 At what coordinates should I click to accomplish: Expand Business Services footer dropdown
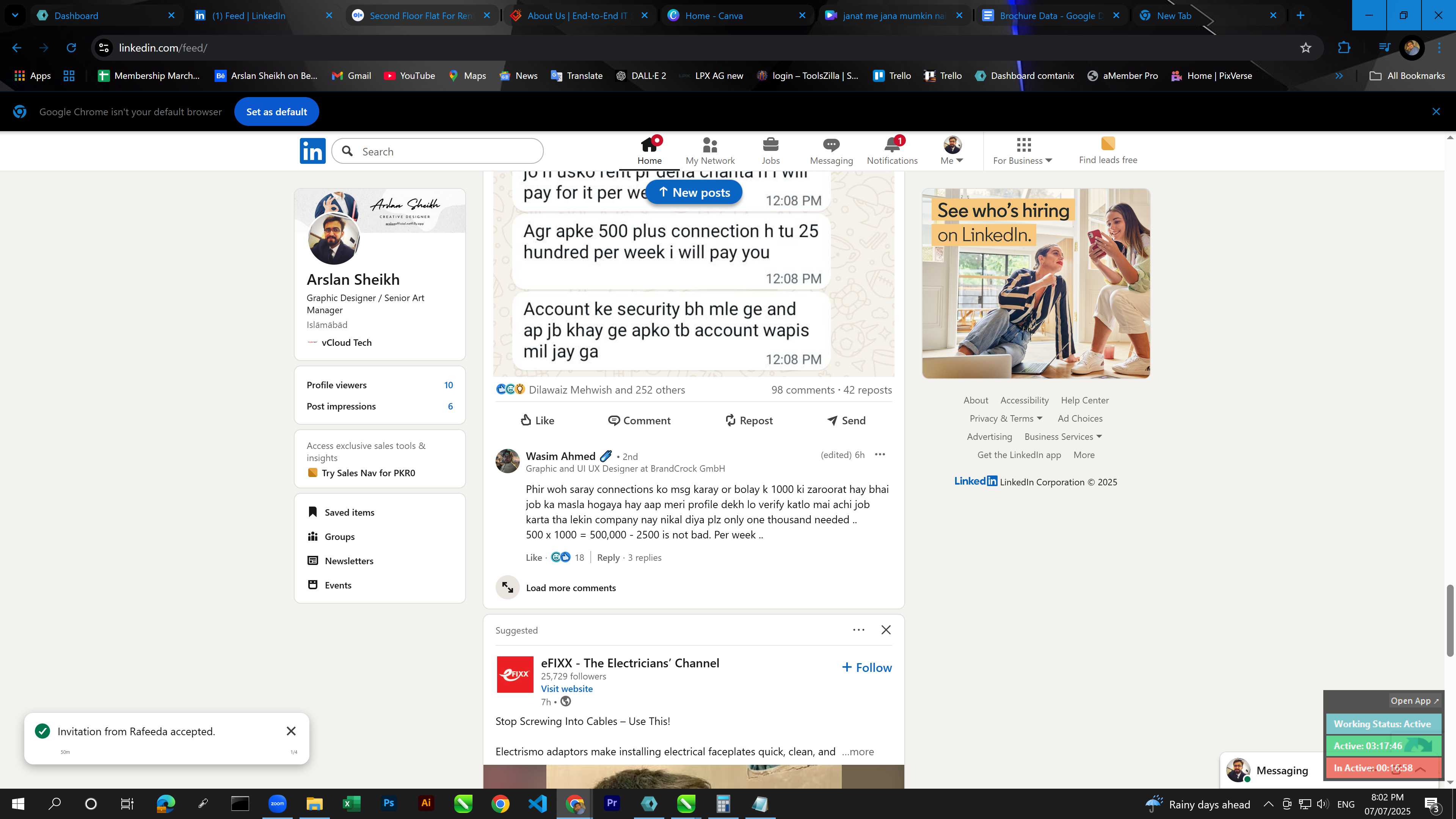tap(1063, 437)
